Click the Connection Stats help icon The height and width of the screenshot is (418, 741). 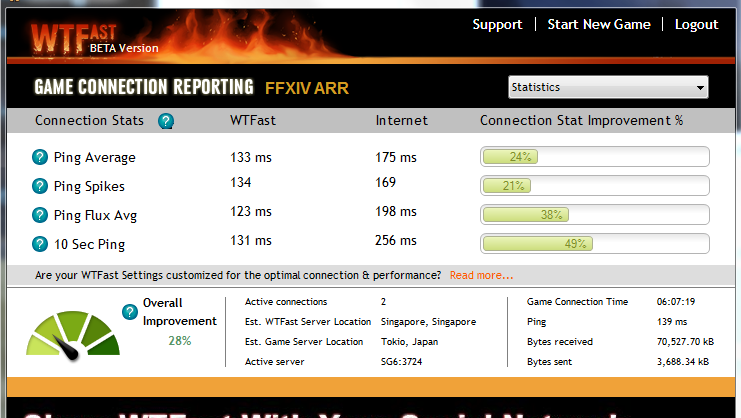166,121
